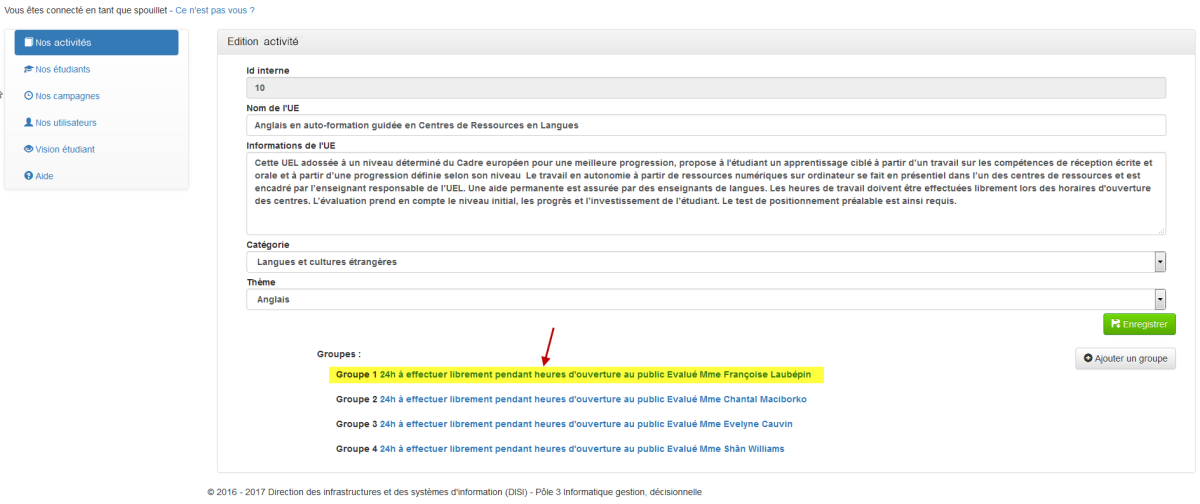Click the user icon beside Nos utilisateurs
Screen dimensions: 1200x504
tap(29, 123)
